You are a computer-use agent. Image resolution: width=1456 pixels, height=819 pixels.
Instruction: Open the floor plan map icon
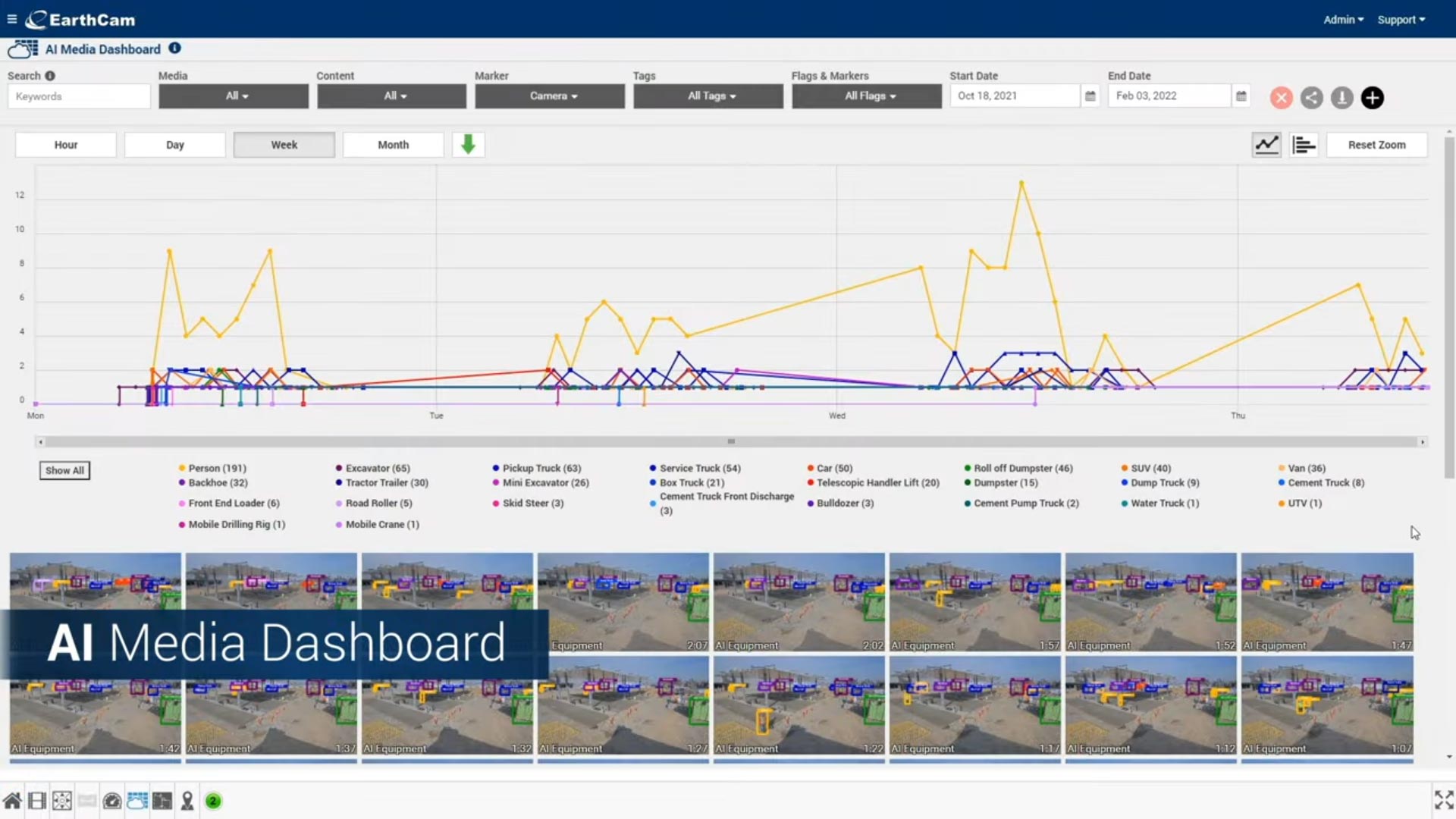tap(162, 801)
